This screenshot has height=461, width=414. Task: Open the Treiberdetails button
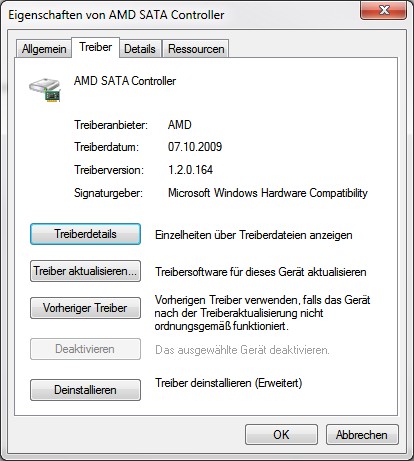pos(85,234)
